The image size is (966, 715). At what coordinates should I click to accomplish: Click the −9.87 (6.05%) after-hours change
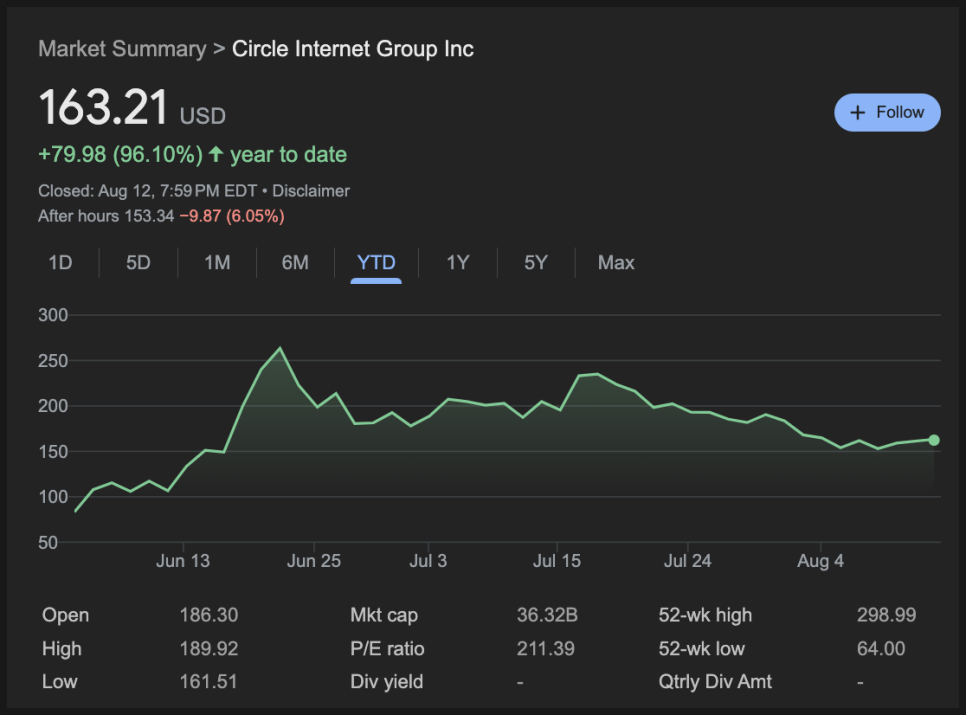point(232,216)
